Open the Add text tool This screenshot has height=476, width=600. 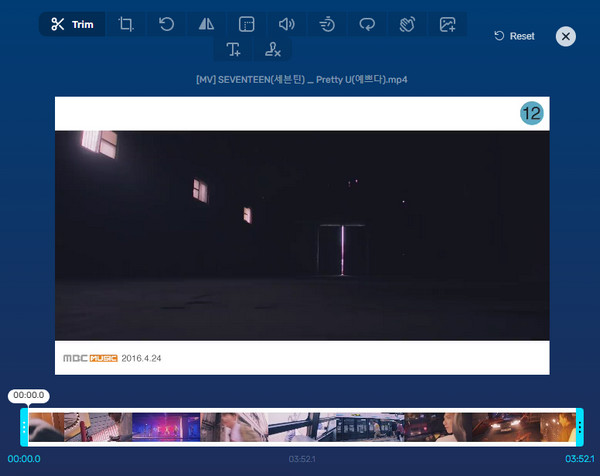coord(233,49)
